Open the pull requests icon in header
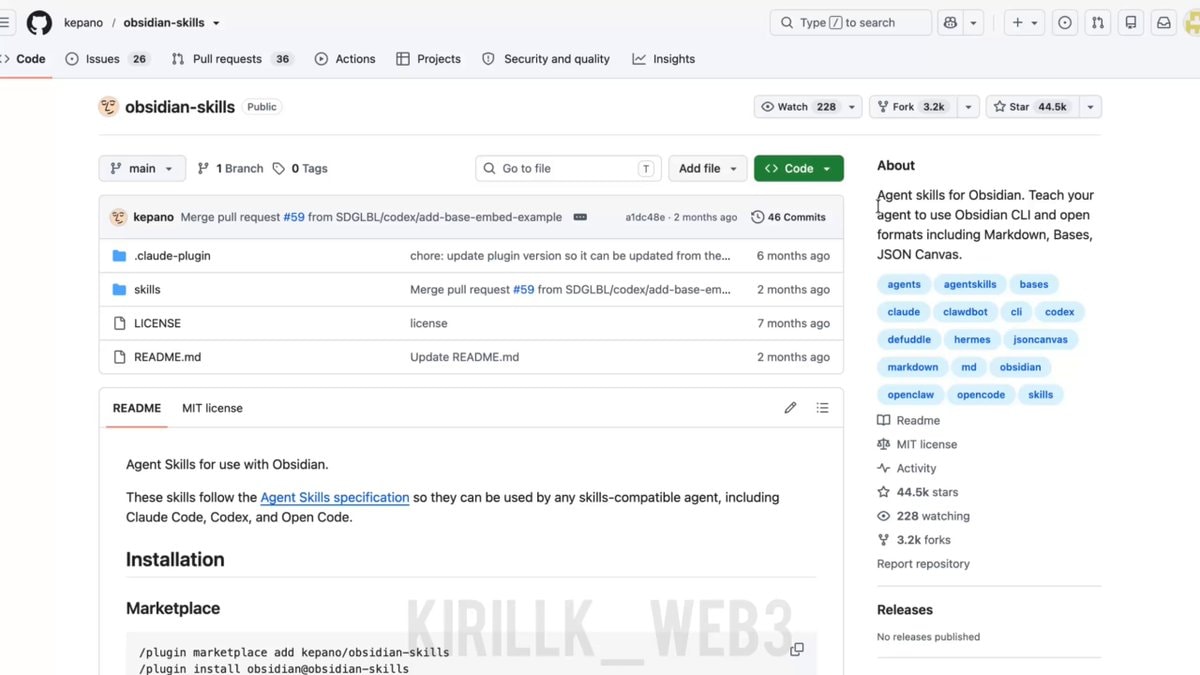 [1098, 22]
